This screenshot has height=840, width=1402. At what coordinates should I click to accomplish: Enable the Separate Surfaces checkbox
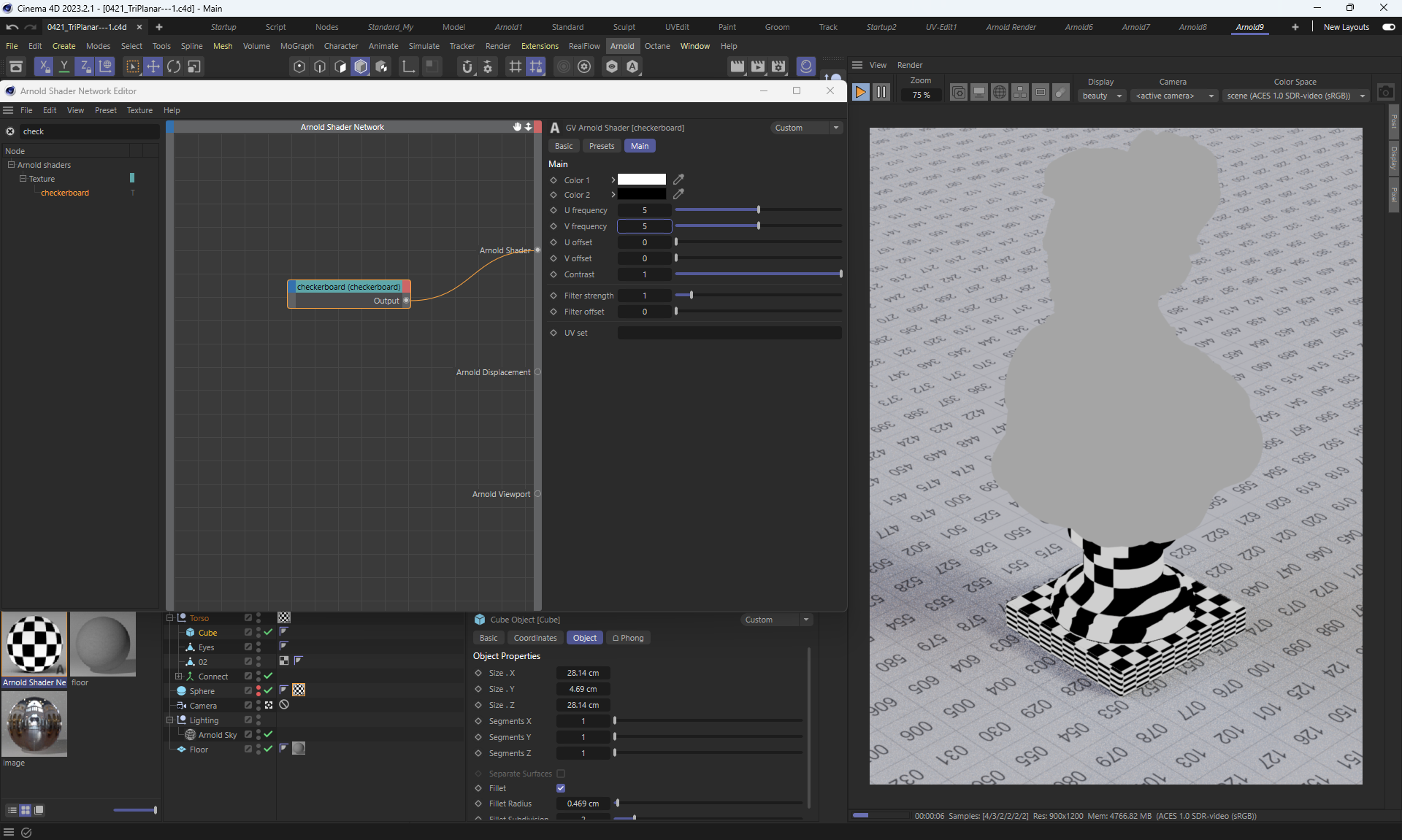tap(561, 774)
